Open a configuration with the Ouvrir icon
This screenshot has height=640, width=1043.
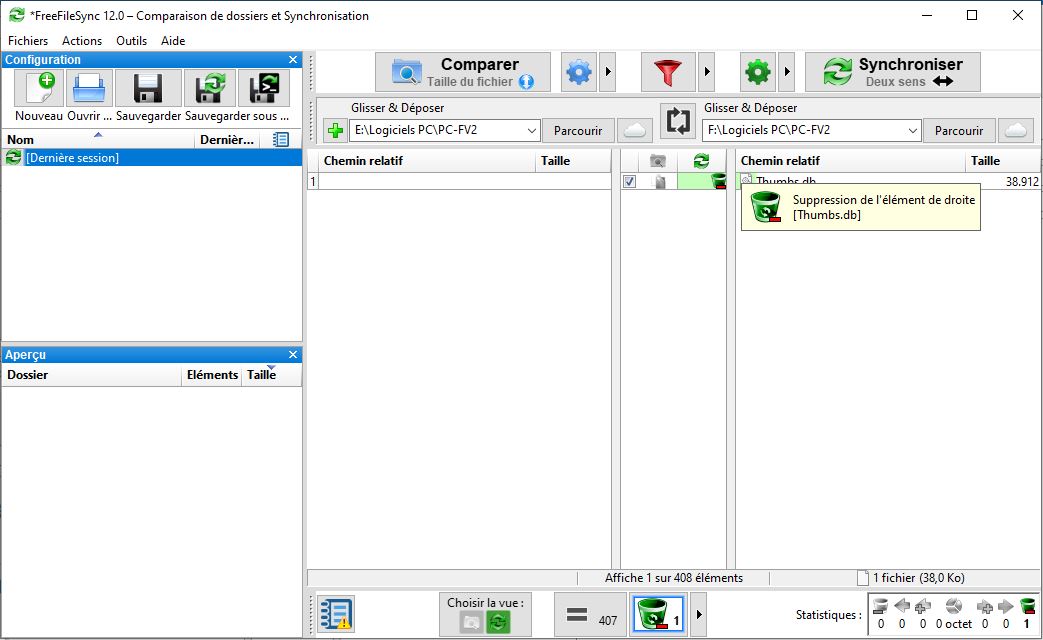tap(89, 89)
